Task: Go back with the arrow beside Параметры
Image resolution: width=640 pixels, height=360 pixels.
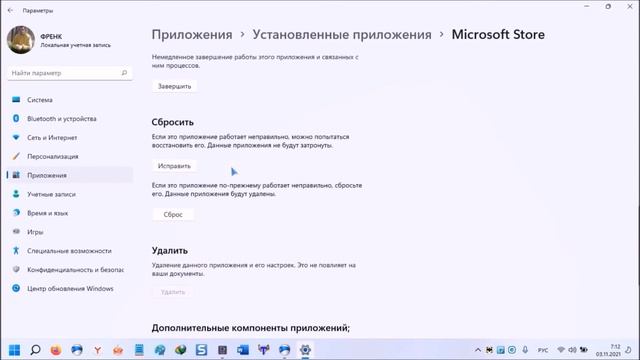Action: [x=10, y=11]
